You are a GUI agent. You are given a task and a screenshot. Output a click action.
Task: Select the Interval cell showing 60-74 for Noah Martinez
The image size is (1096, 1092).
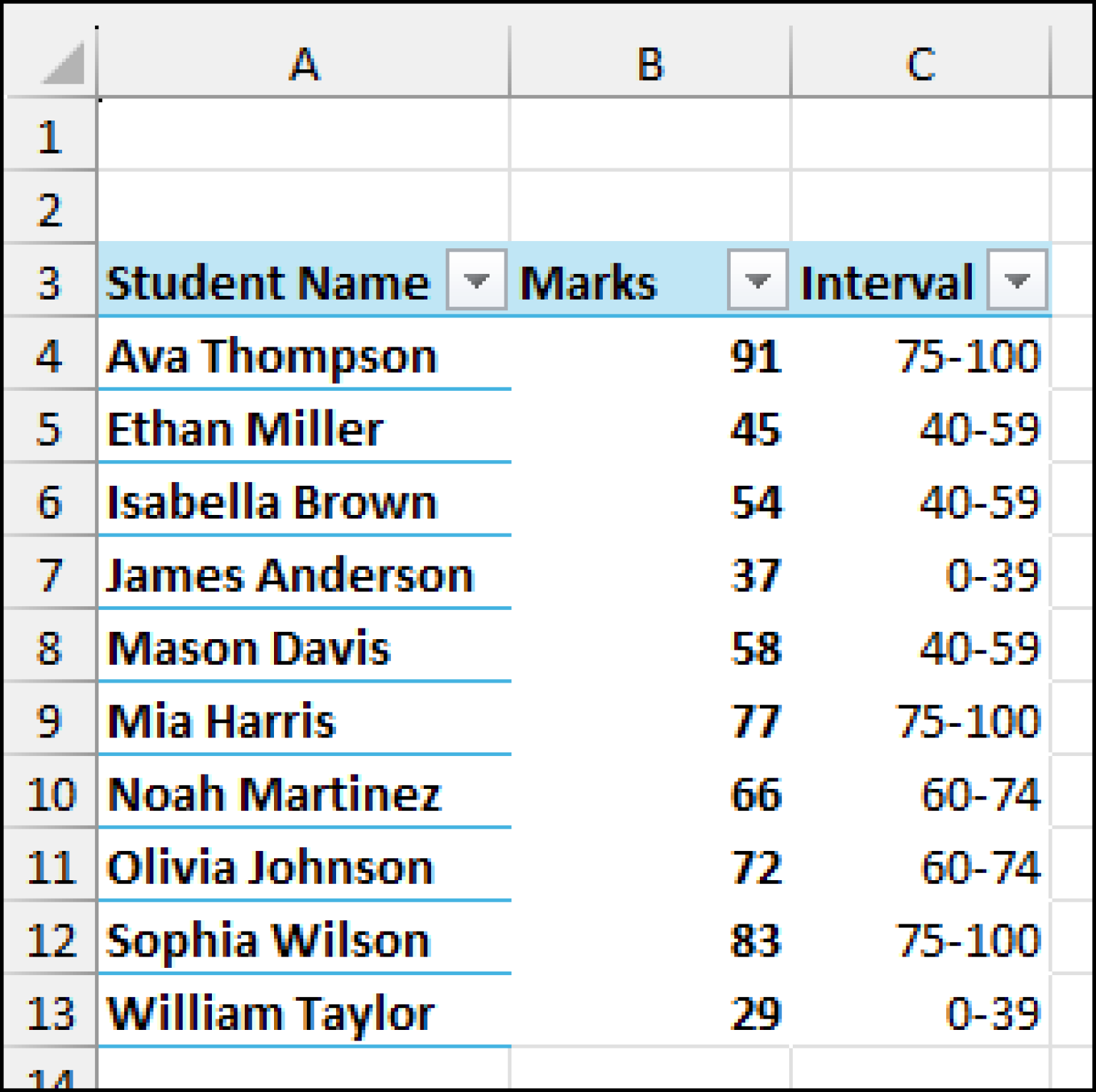[x=920, y=793]
